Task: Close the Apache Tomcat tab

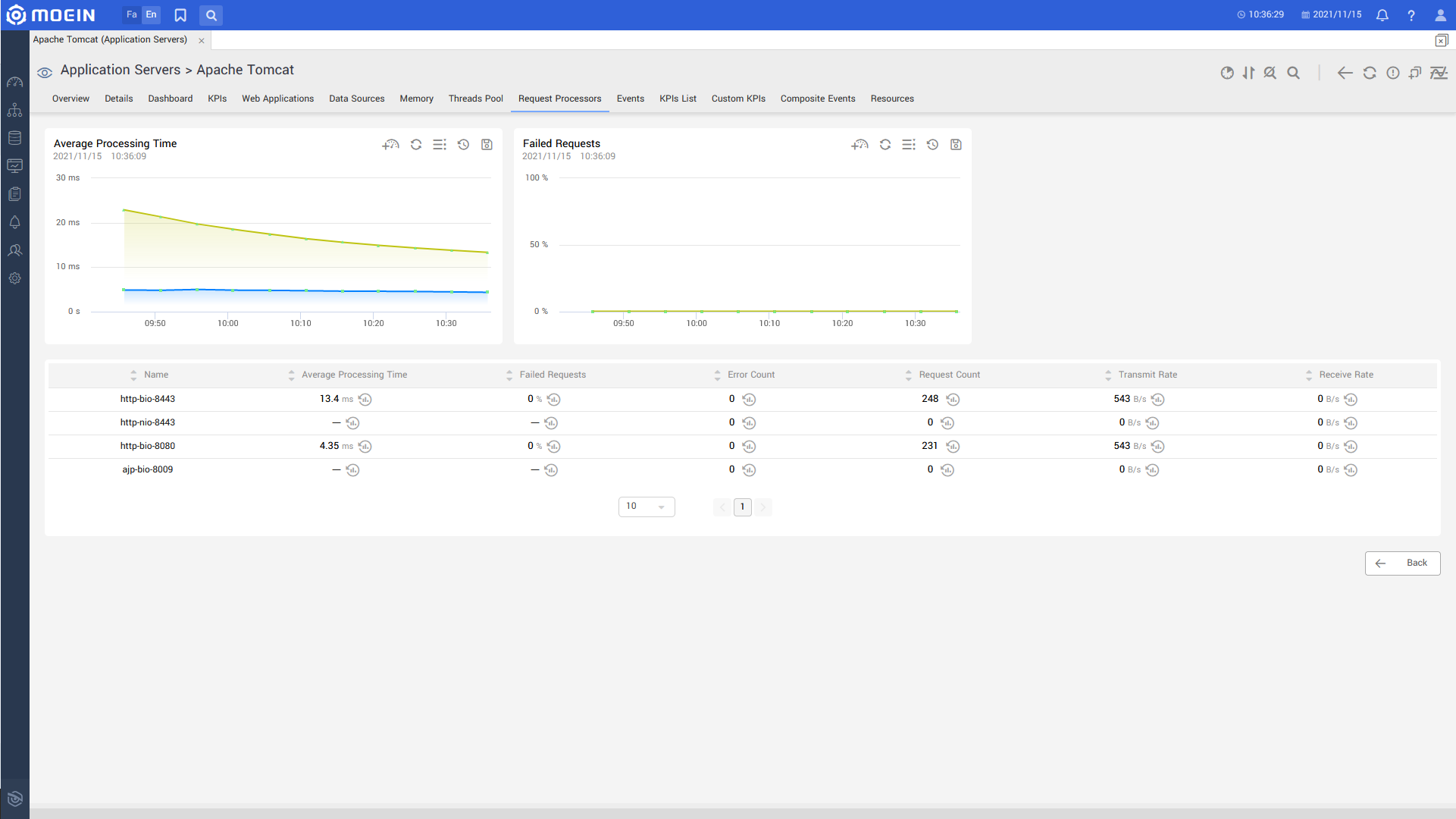Action: pyautogui.click(x=202, y=41)
